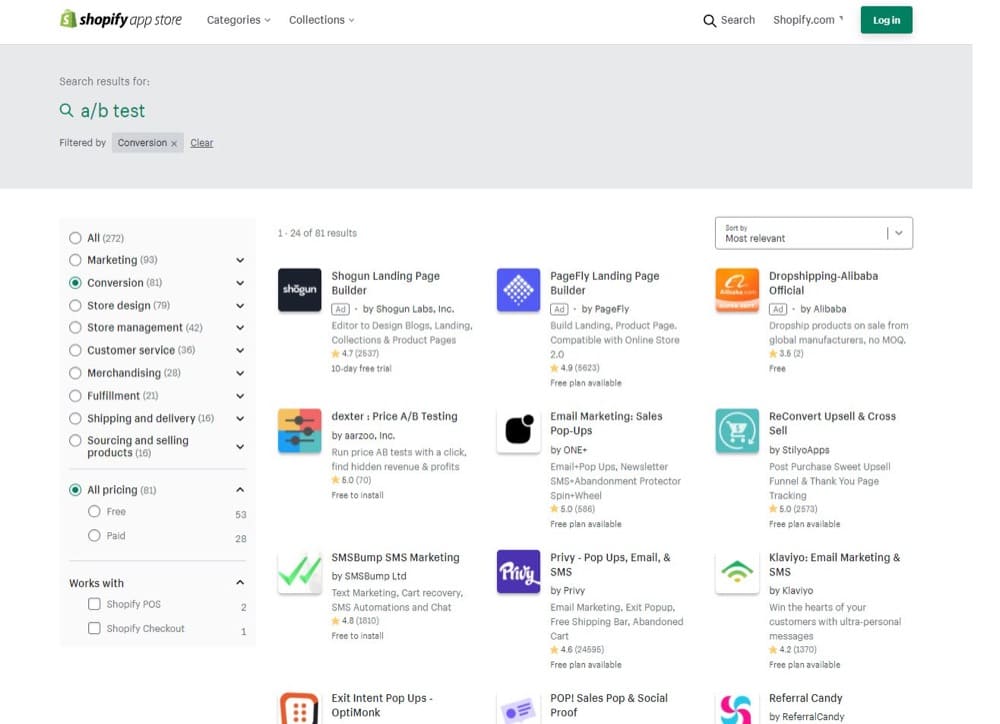1000x724 pixels.
Task: Click the Dropshipping-Alibaba Official app icon
Action: click(x=737, y=290)
